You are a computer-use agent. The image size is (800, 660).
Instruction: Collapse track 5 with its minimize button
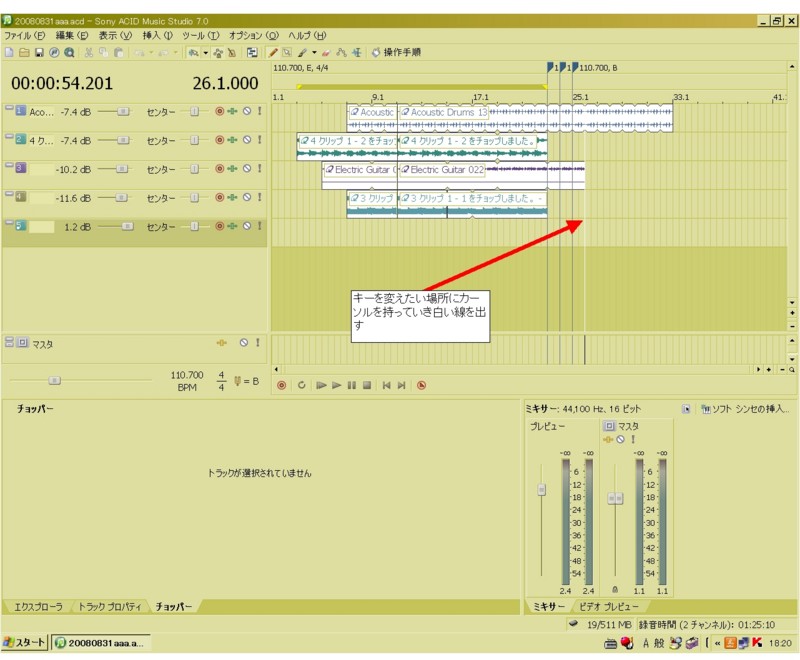(x=9, y=222)
